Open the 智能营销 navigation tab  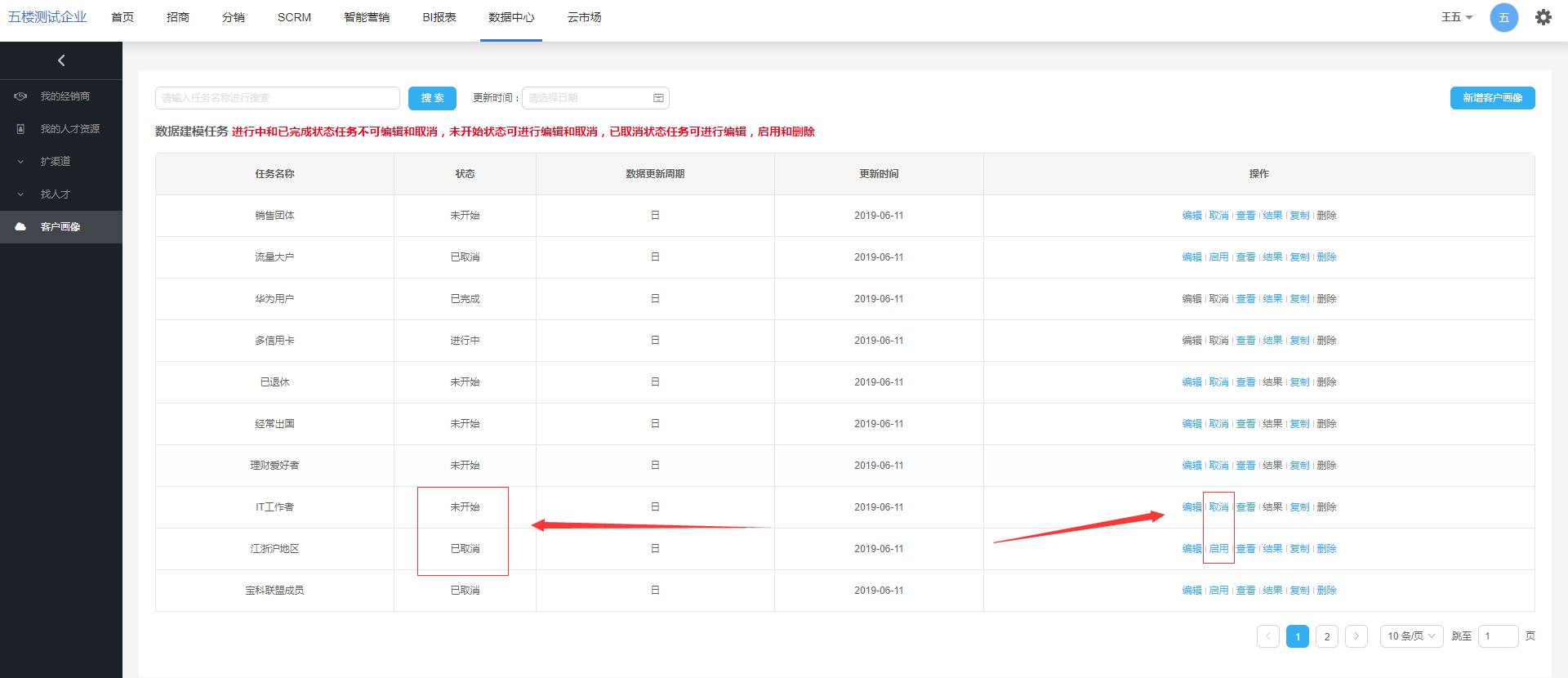[367, 17]
